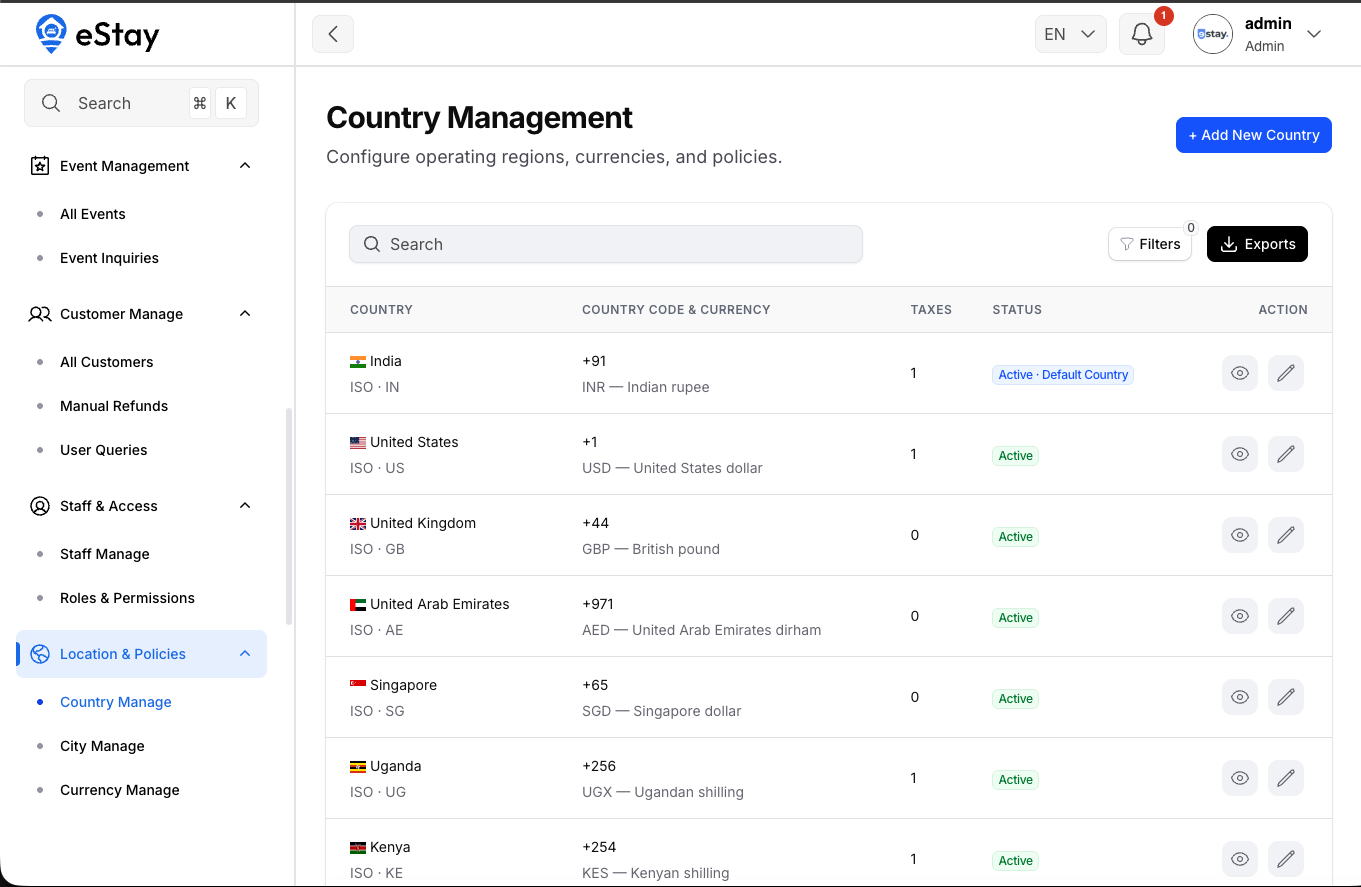Click the Kenya flag icon
Screen dimensions: 1361x887
coord(358,847)
